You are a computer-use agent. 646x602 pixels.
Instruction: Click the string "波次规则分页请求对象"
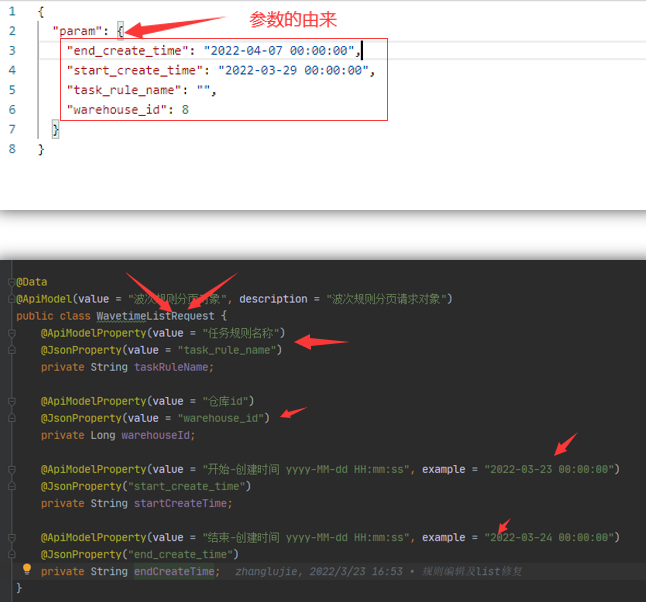[386, 299]
